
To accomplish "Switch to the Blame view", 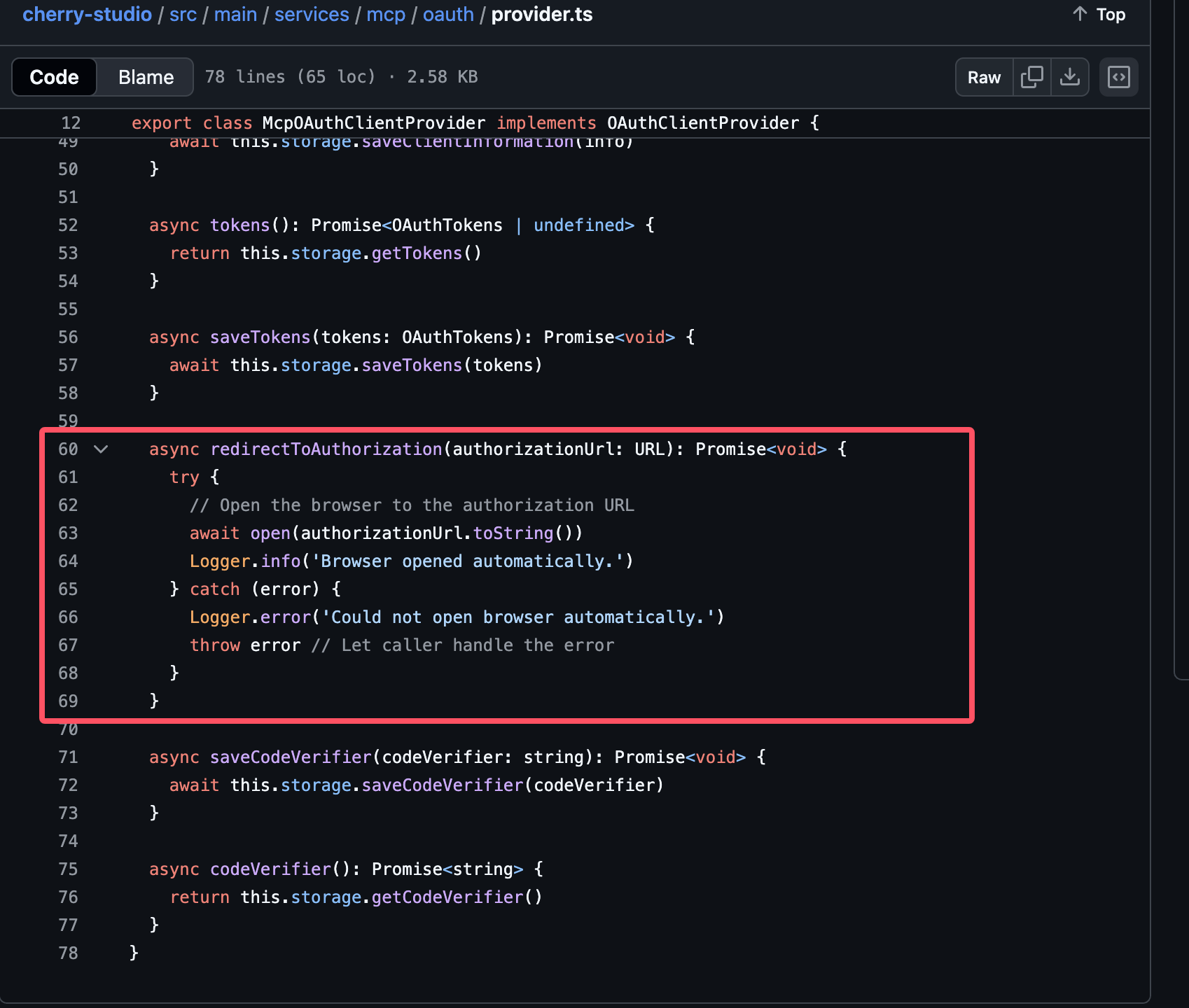I will tap(146, 77).
